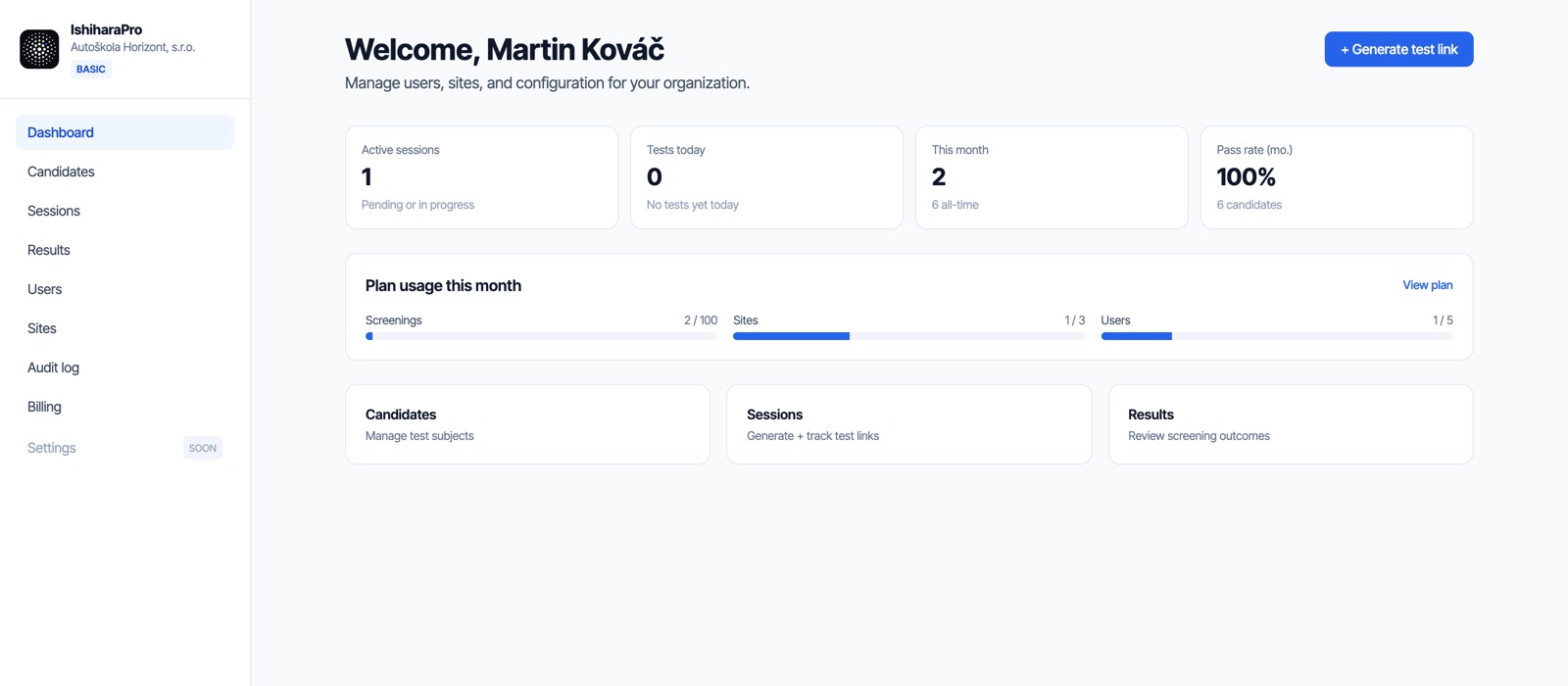Click the Tests today stat card

(766, 177)
